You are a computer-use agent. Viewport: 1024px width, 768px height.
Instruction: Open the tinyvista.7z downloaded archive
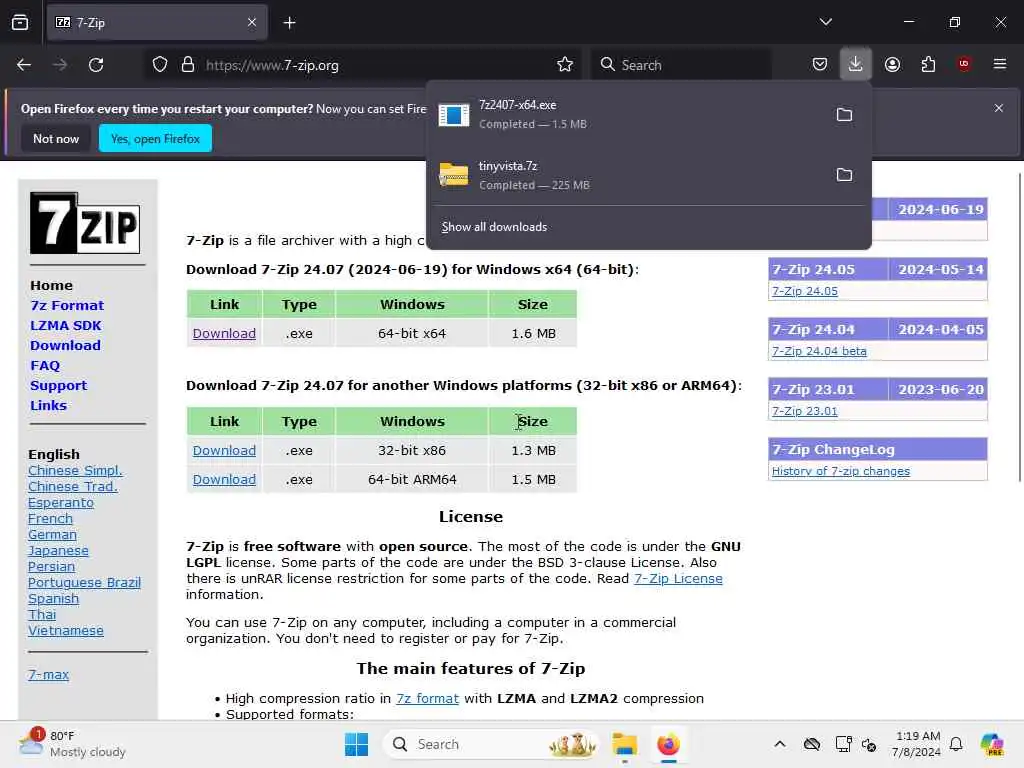pos(627,175)
